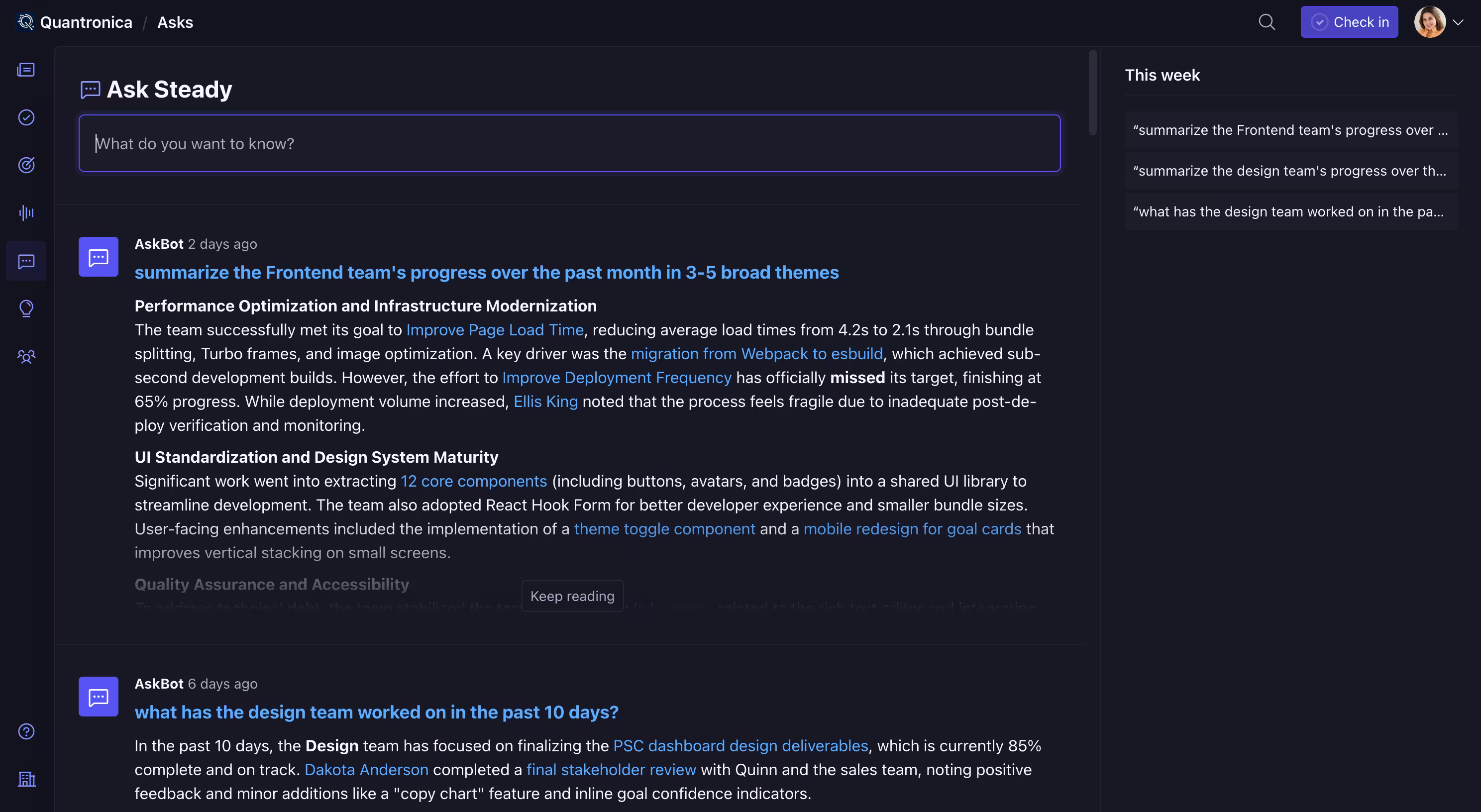Follow the PSC dashboard design deliverables link
Screen dimensions: 1481x812
740,745
